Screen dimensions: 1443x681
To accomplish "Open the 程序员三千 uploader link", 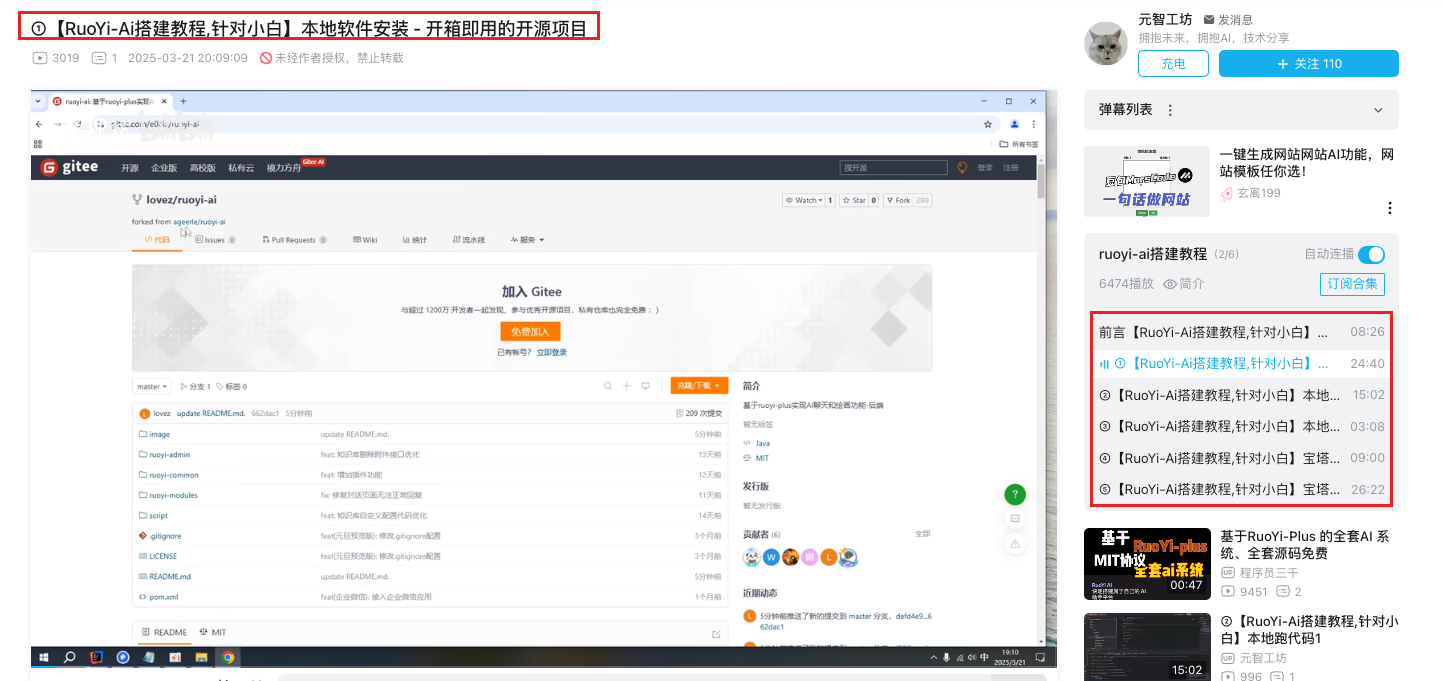I will point(1268,573).
